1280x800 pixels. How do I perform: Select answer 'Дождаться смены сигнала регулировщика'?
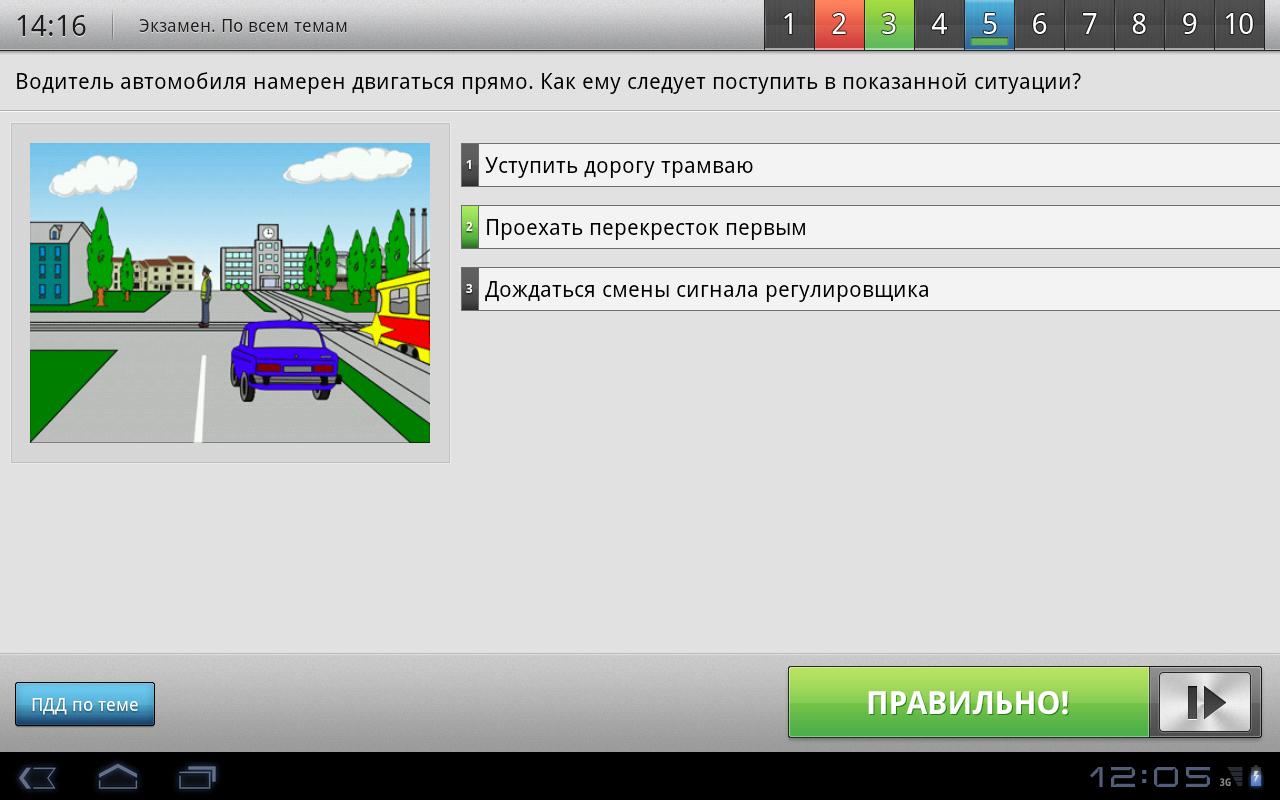point(870,289)
